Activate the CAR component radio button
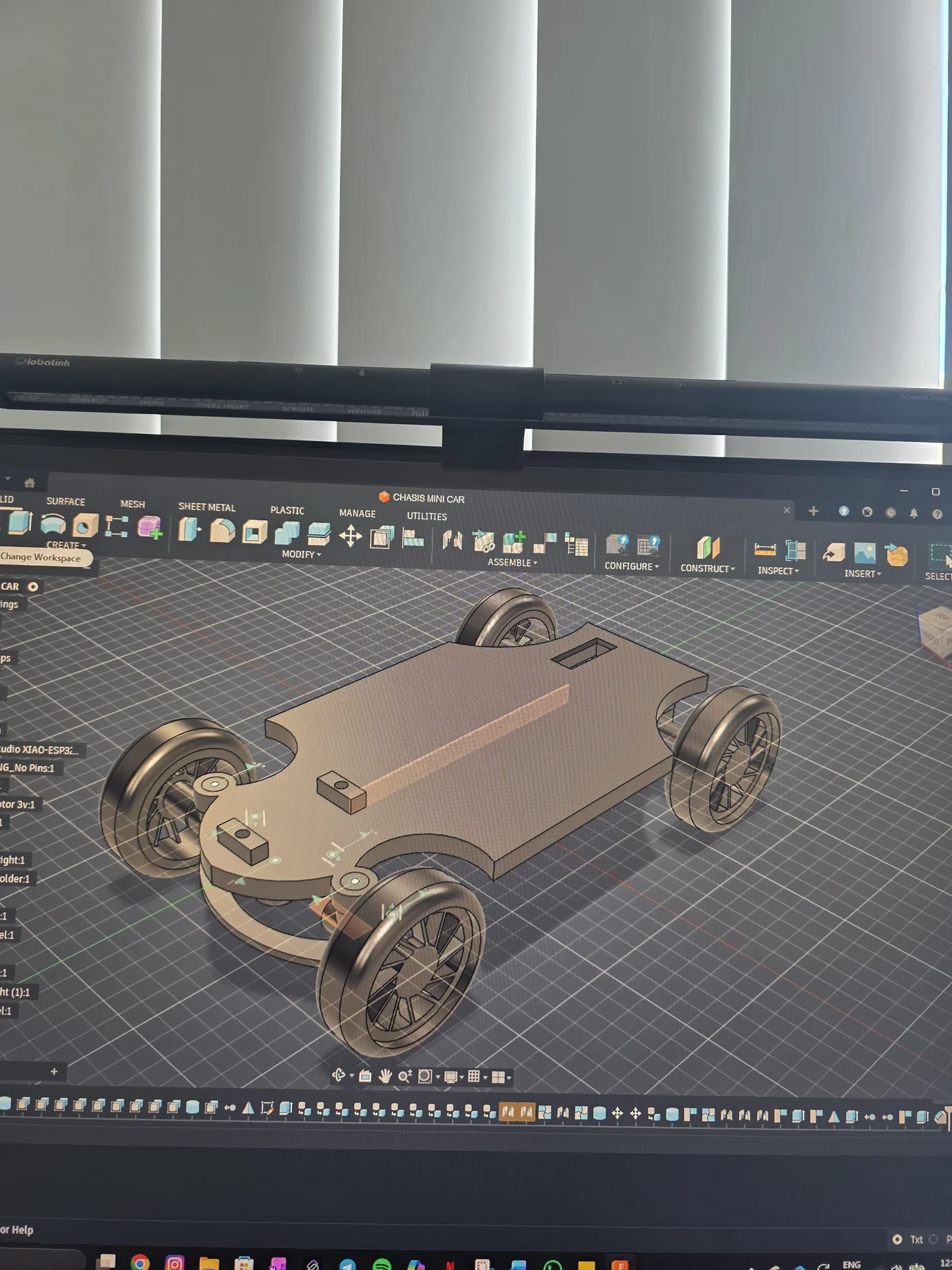This screenshot has height=1270, width=952. (x=33, y=586)
